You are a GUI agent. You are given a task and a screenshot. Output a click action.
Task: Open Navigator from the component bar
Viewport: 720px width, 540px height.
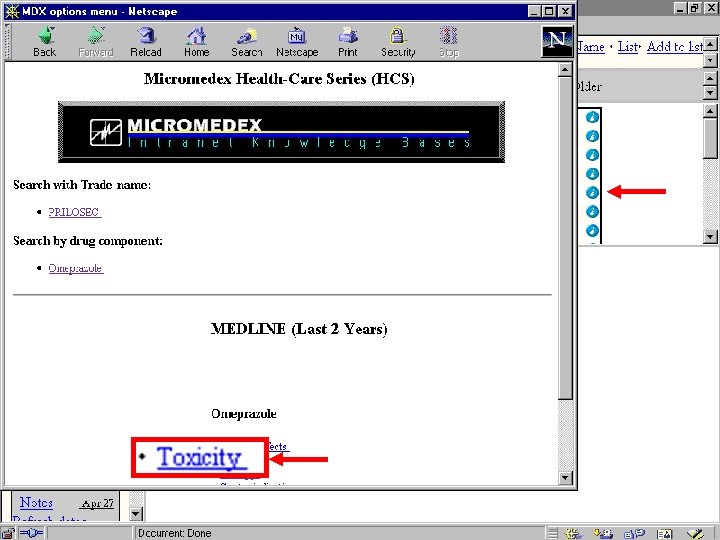[574, 534]
